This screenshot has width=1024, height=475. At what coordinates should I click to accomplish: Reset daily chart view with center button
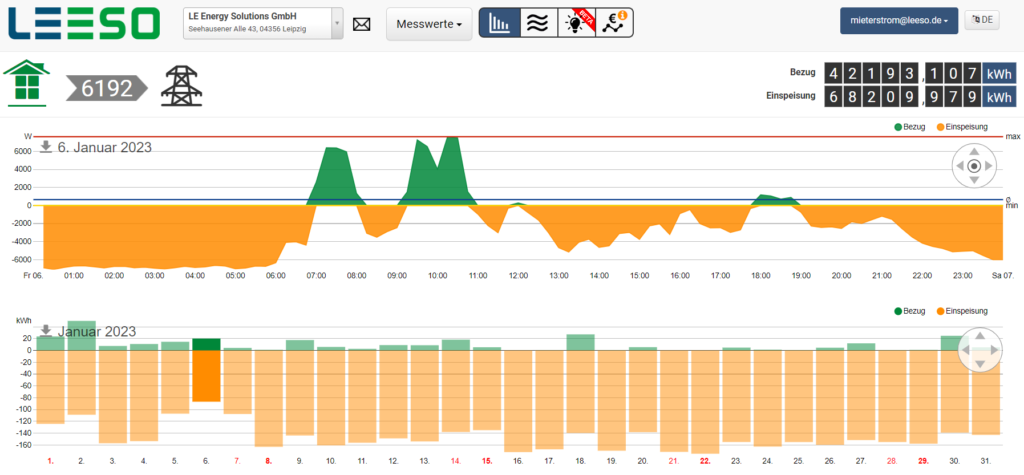click(x=974, y=166)
